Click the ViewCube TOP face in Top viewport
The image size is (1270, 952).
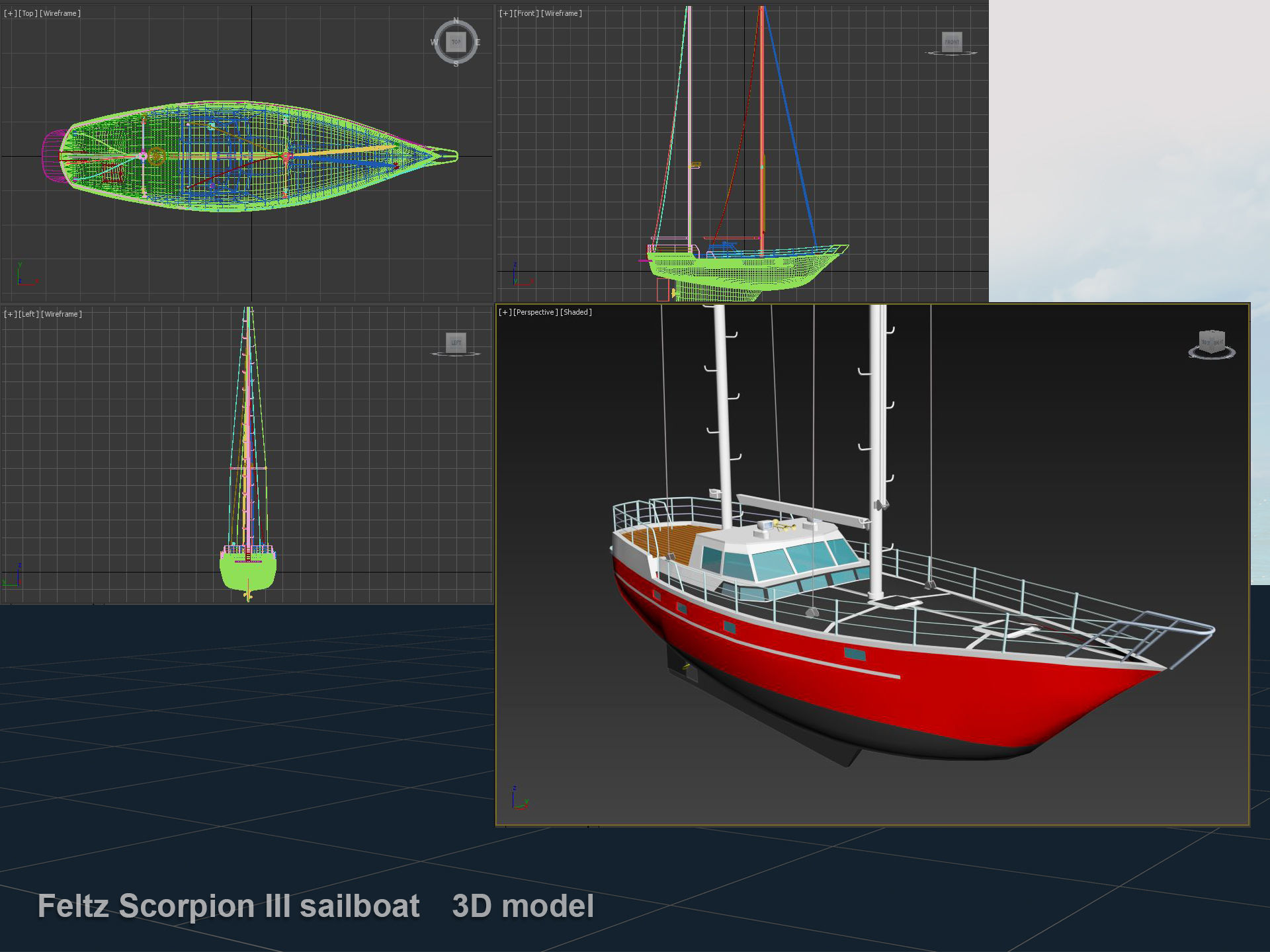(x=456, y=42)
